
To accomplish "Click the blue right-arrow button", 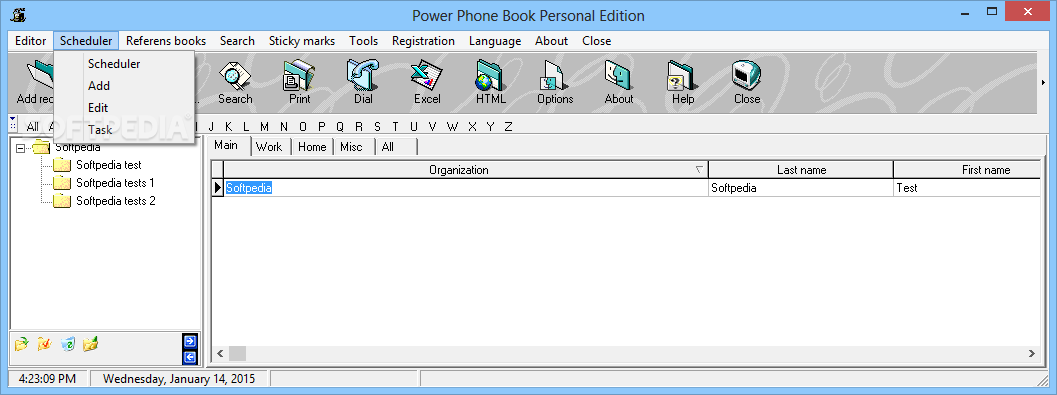I will coord(189,341).
